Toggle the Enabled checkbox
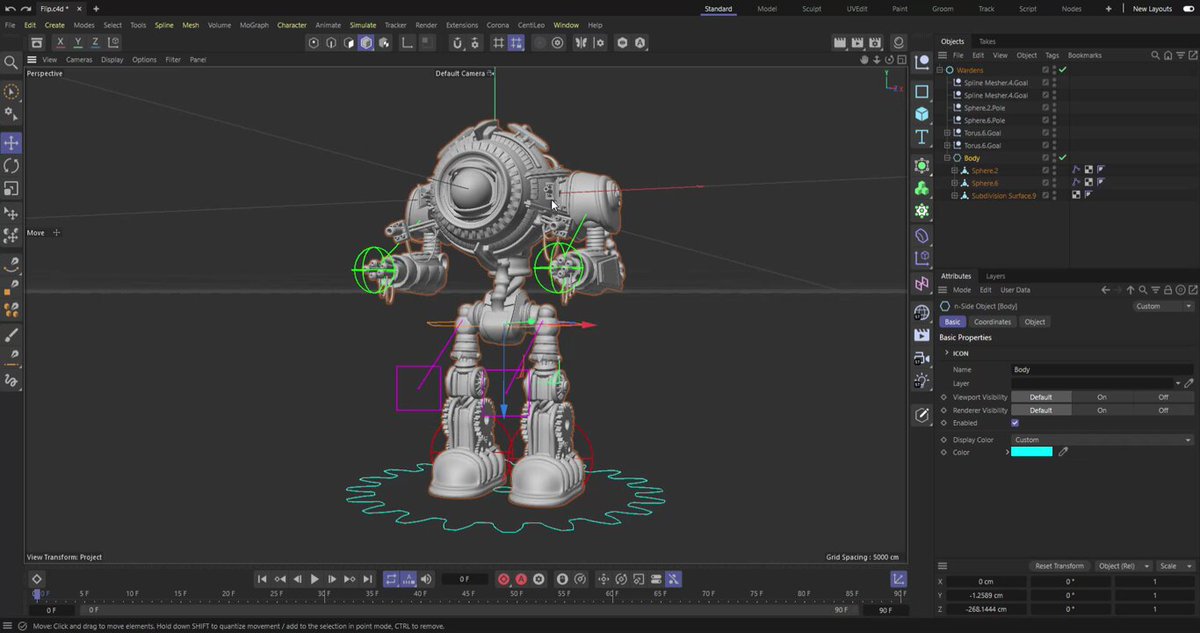This screenshot has width=1200, height=633. pyautogui.click(x=1015, y=423)
